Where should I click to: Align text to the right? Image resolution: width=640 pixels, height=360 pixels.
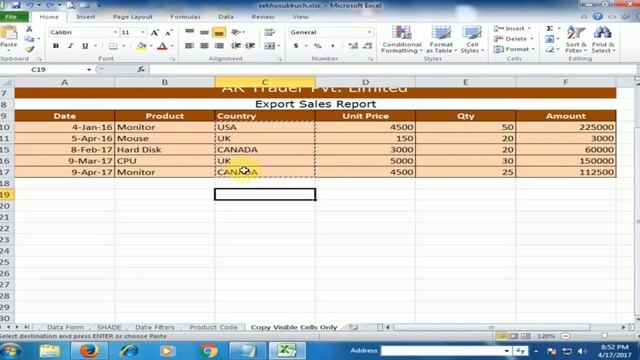pyautogui.click(x=219, y=46)
